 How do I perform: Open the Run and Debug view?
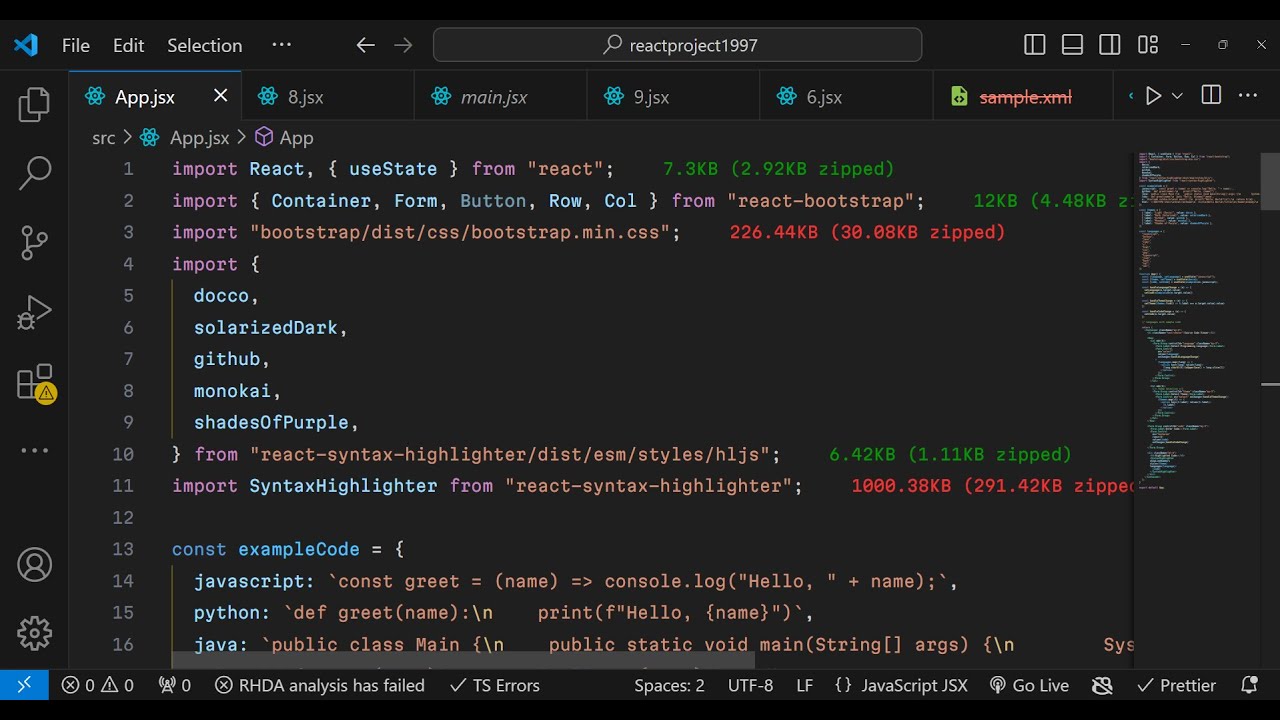34,312
